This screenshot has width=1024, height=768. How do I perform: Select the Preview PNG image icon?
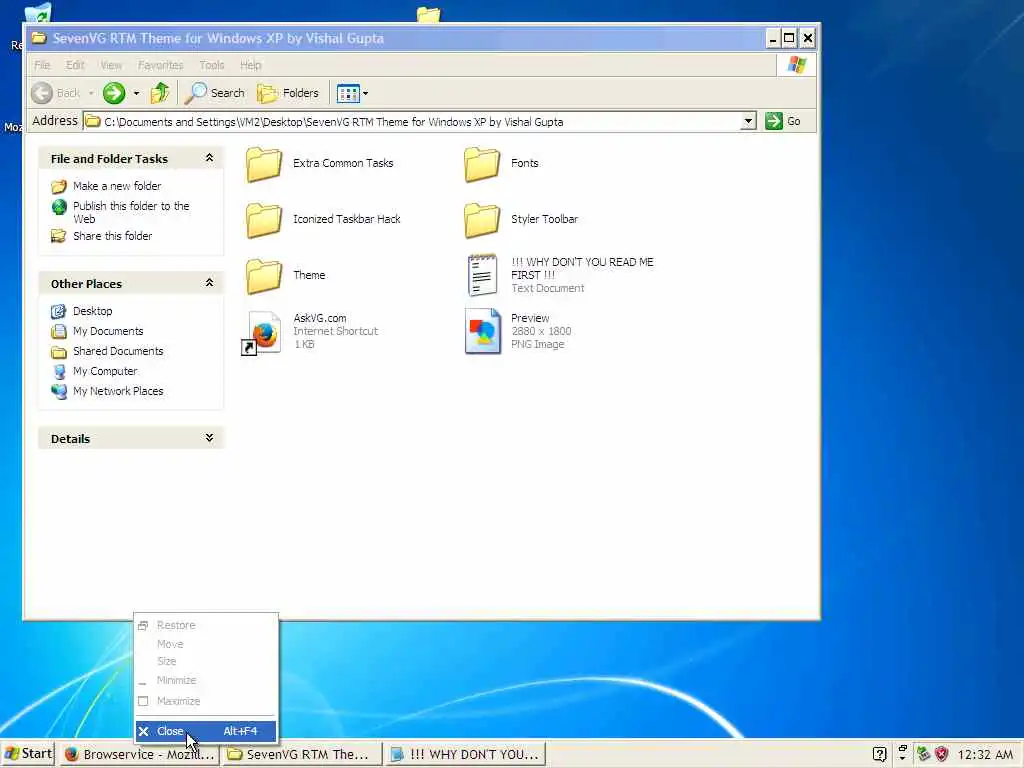coord(483,331)
